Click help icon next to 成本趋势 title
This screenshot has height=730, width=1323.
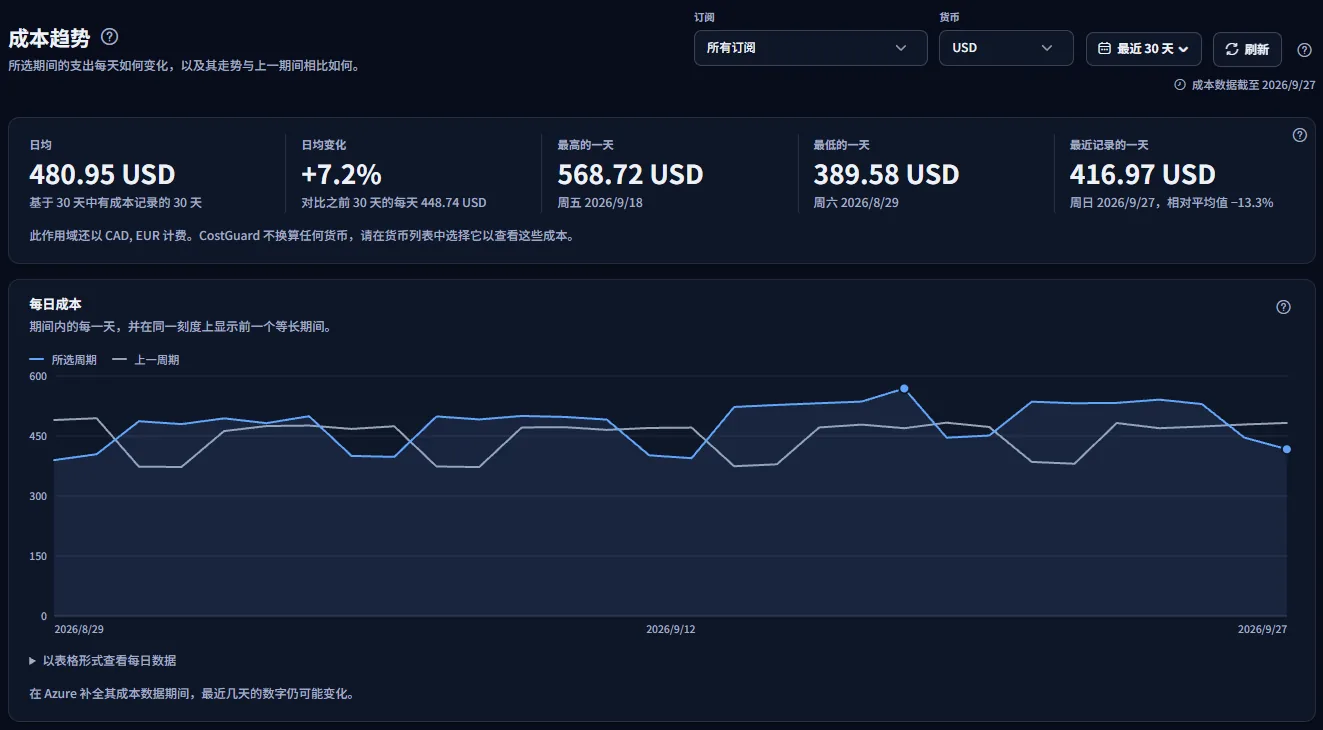(110, 37)
